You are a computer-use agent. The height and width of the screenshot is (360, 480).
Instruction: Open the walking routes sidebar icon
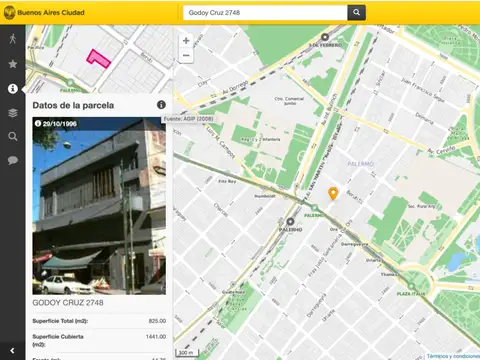(13, 39)
